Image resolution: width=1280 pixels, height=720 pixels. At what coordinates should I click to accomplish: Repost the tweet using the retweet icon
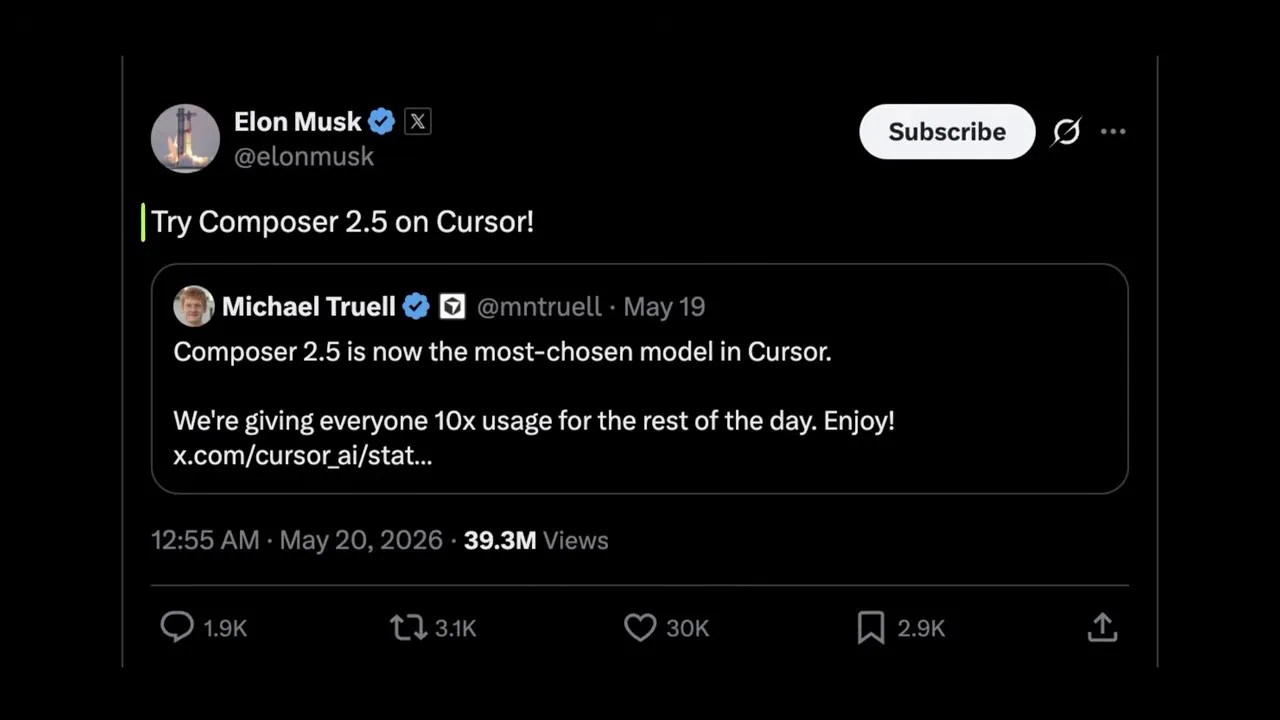(408, 627)
